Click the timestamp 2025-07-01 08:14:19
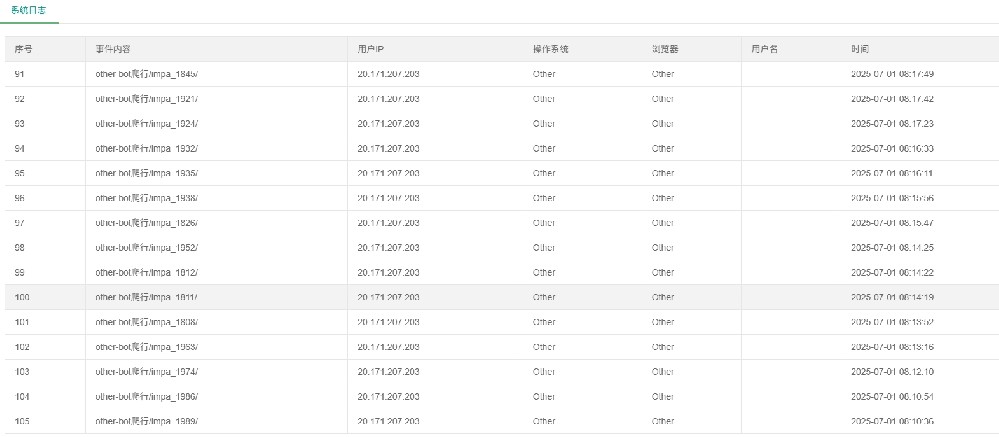The image size is (999, 437). click(x=893, y=297)
